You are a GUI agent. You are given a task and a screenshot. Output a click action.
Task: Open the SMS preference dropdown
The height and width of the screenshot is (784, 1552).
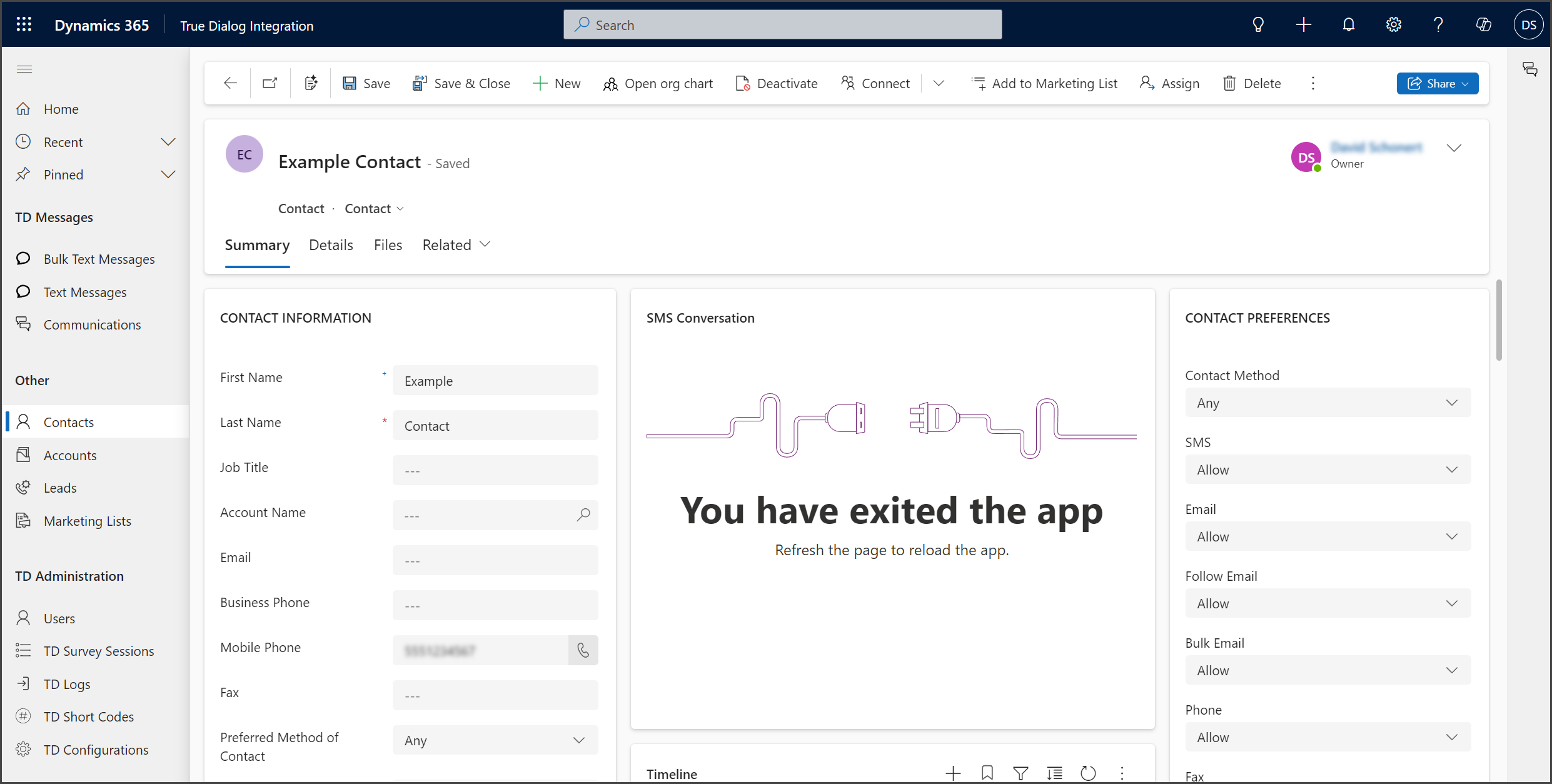tap(1328, 470)
